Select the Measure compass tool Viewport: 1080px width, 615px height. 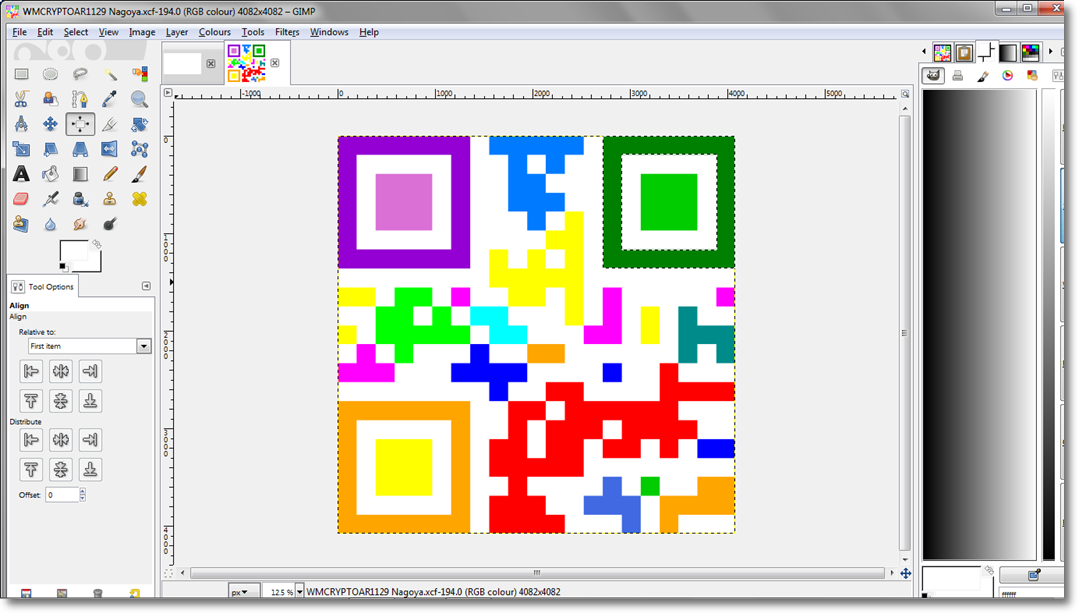[x=21, y=124]
